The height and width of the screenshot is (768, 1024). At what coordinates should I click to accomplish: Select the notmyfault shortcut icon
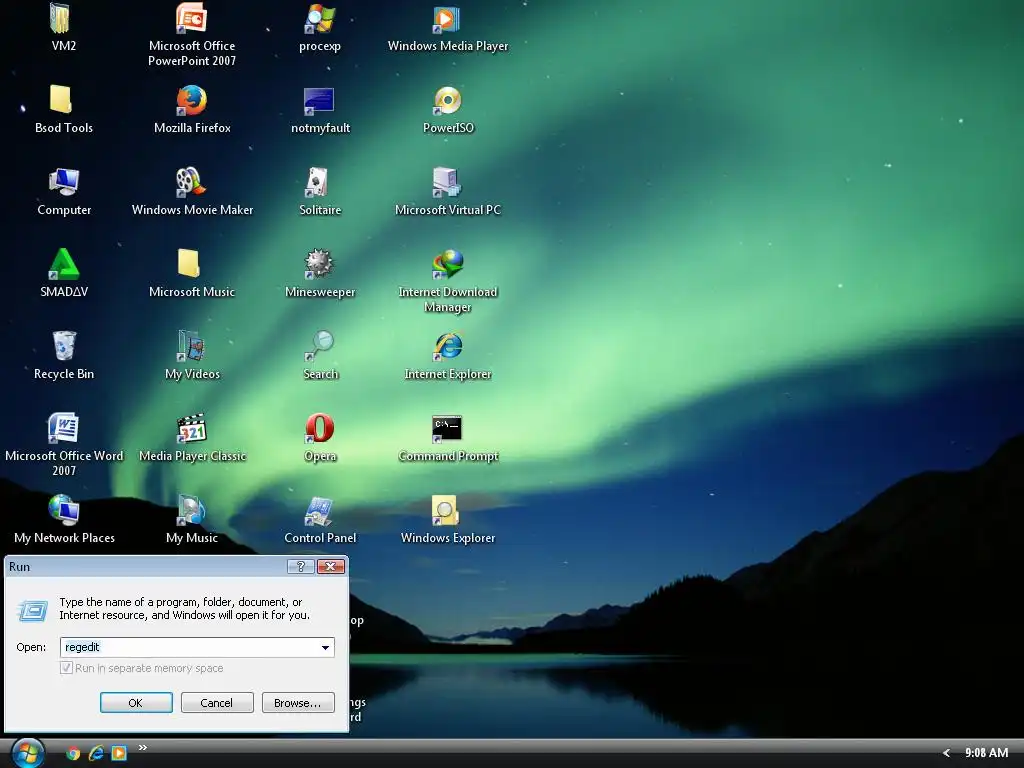pos(319,101)
